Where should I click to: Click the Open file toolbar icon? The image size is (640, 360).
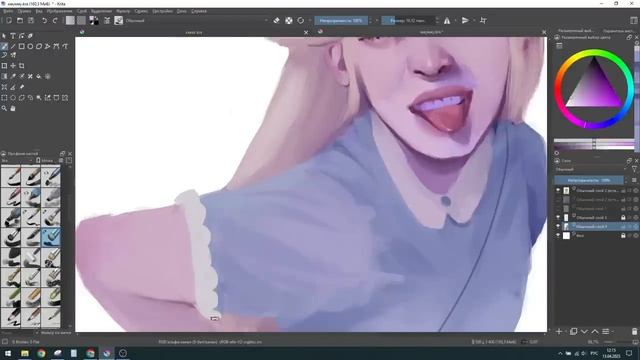pos(20,20)
